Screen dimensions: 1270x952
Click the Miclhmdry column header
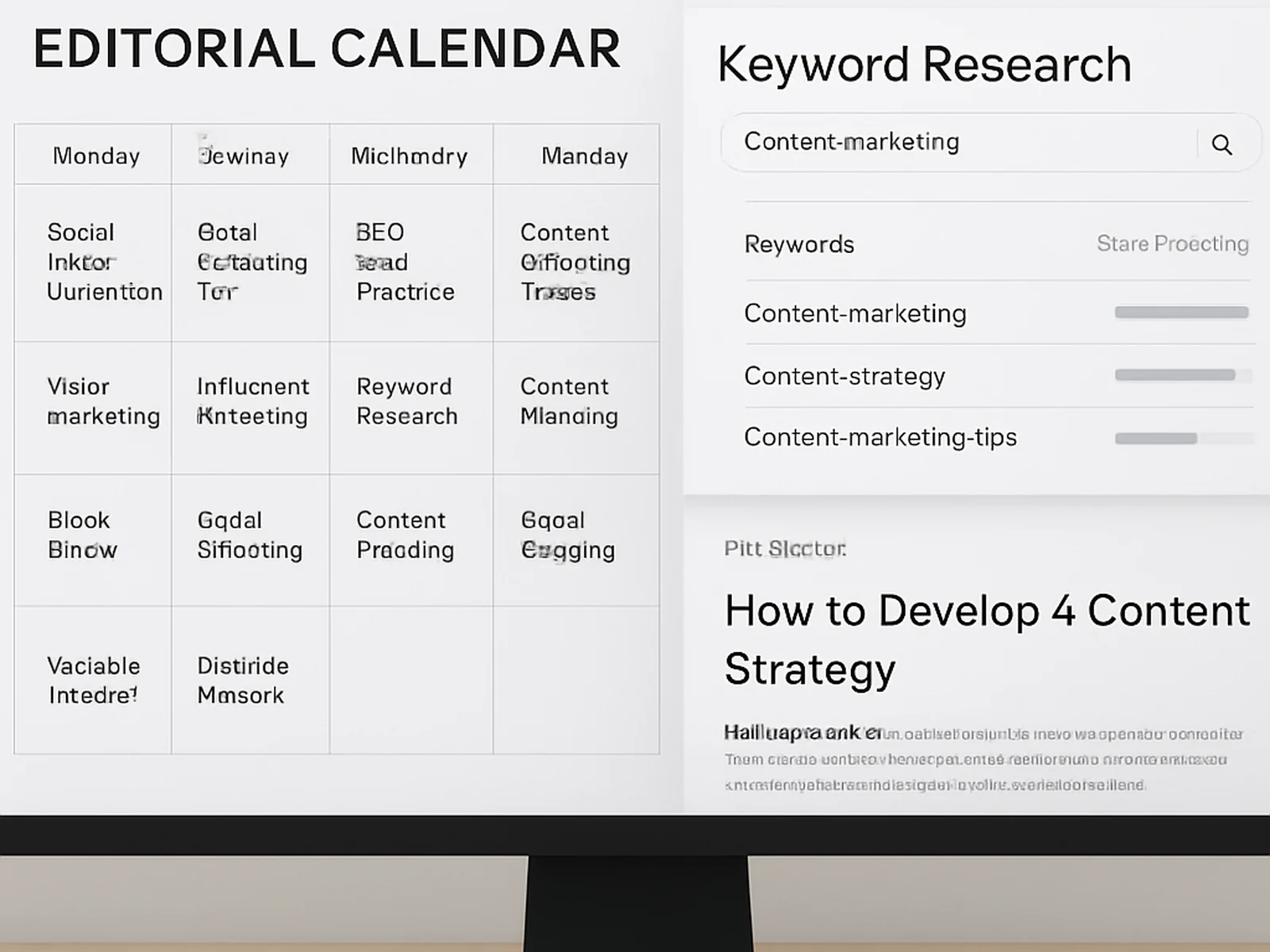pos(410,155)
